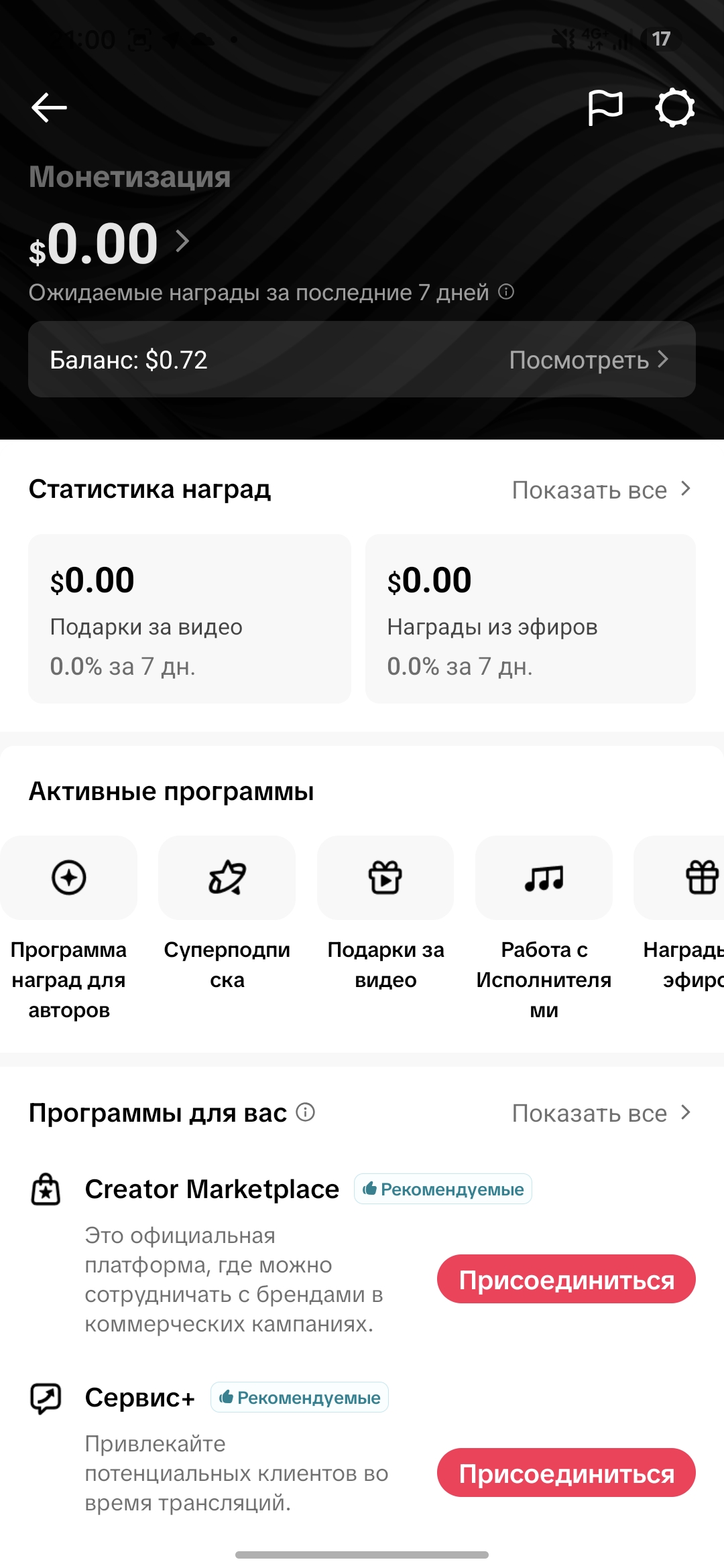Join the Creator Marketplace program
This screenshot has width=724, height=1568.
click(566, 1279)
